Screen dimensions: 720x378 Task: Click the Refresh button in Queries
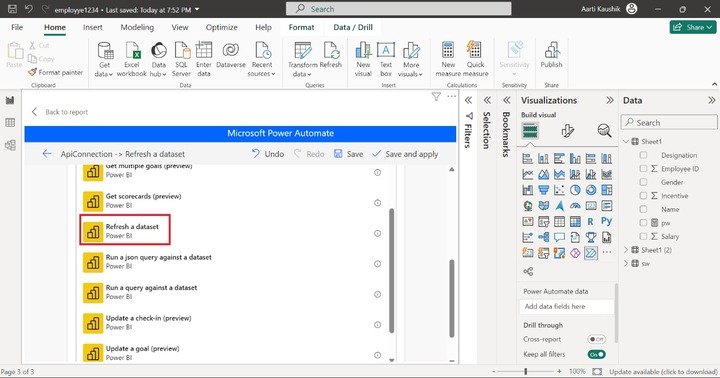(331, 55)
